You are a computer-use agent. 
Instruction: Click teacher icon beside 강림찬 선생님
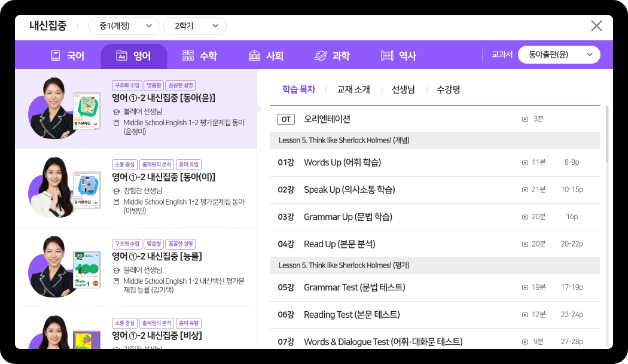coord(116,191)
